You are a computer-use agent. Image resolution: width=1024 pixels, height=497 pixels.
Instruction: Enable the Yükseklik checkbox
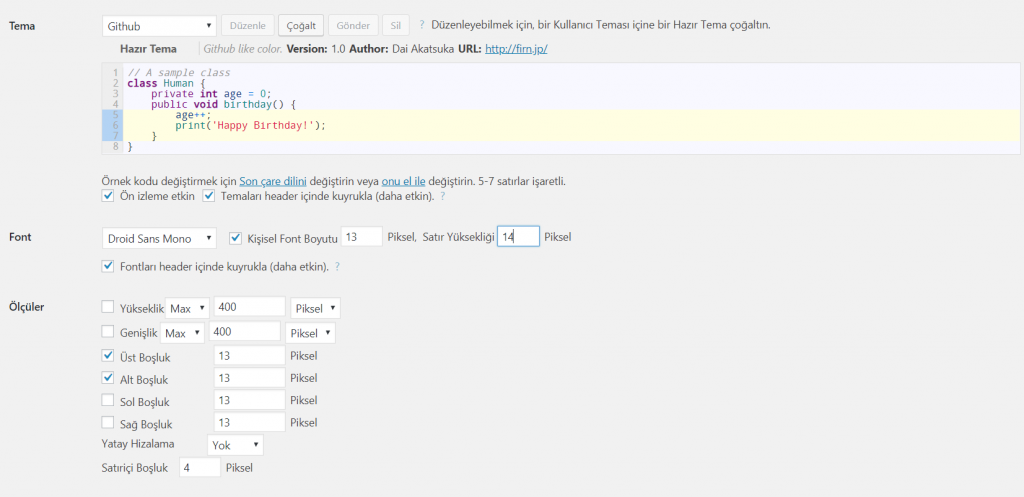coord(108,306)
